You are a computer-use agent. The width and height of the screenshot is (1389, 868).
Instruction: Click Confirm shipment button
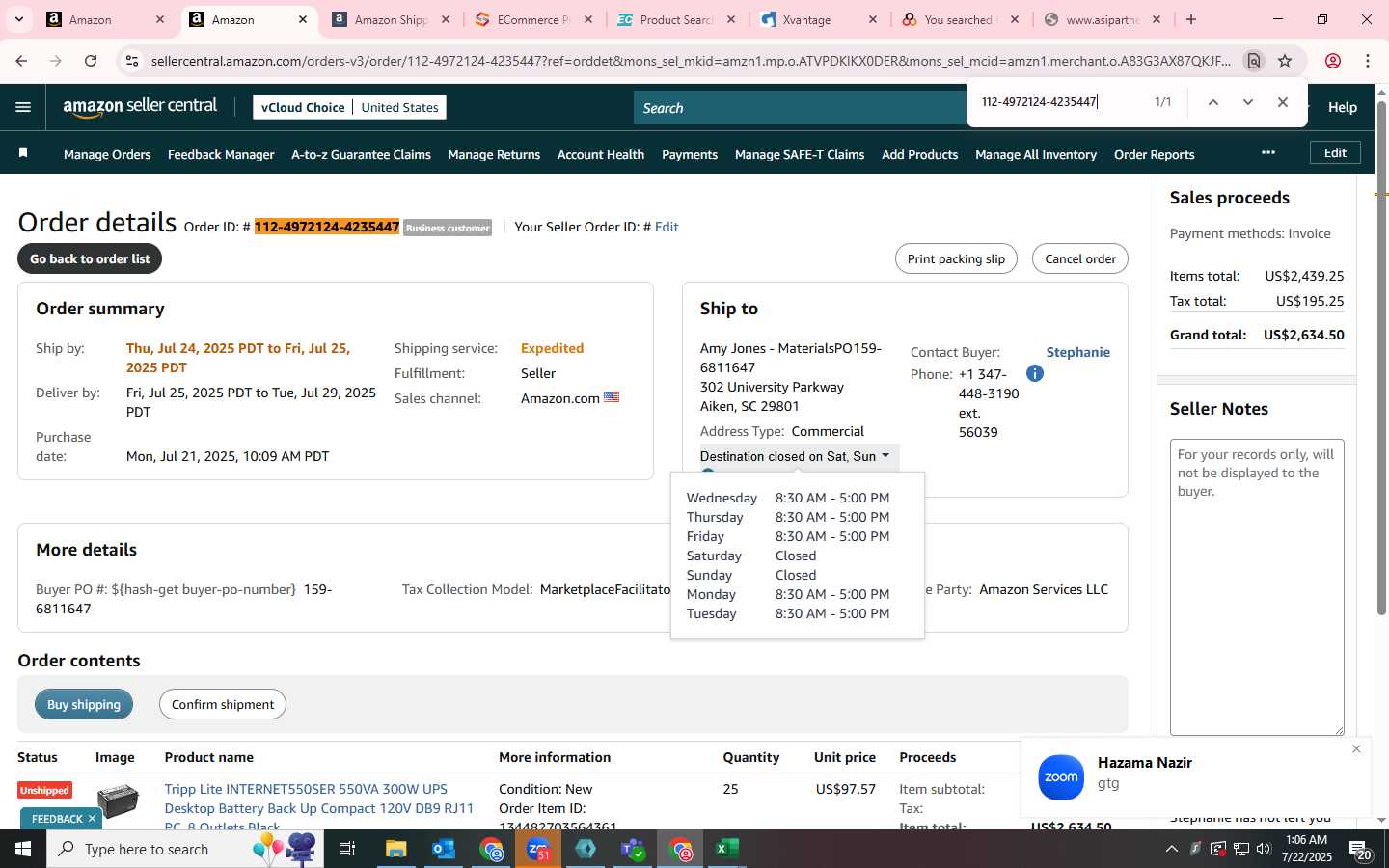click(223, 704)
